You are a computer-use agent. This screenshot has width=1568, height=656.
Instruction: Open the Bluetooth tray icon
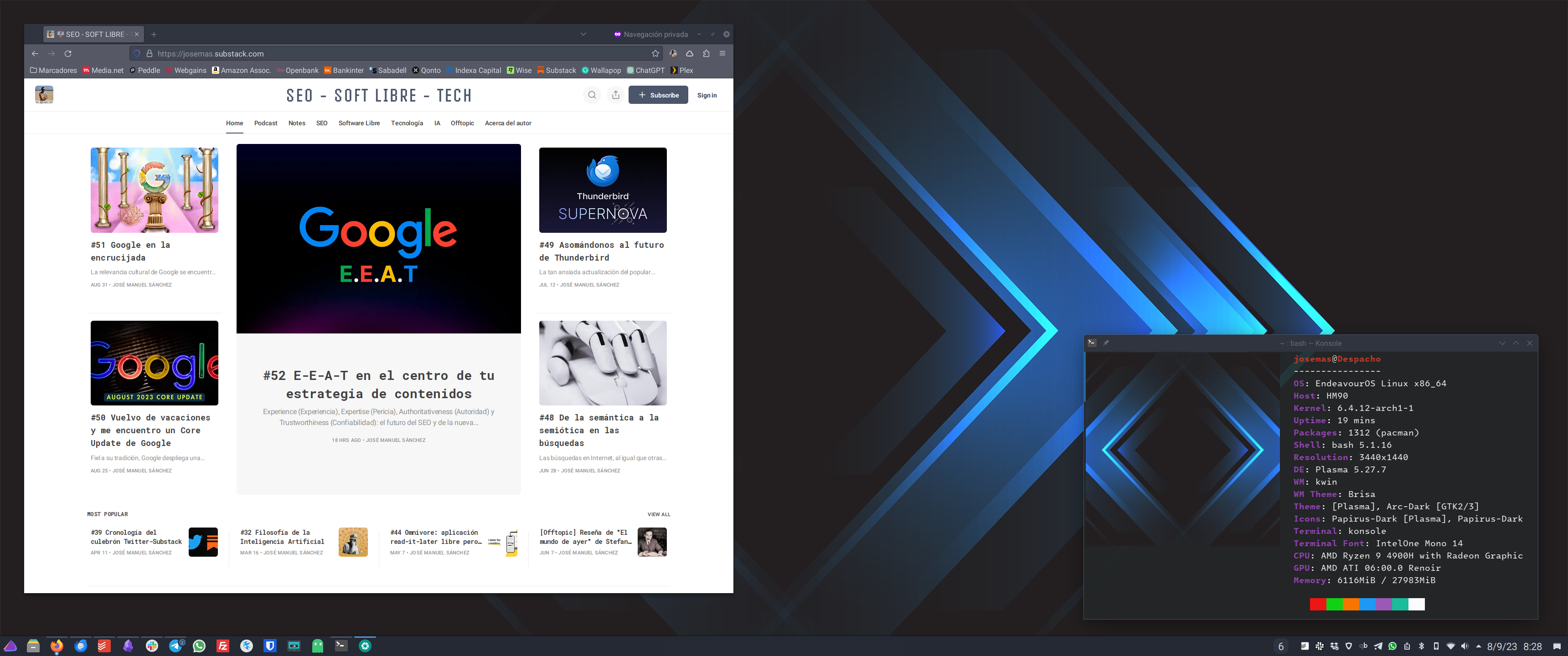1421,646
